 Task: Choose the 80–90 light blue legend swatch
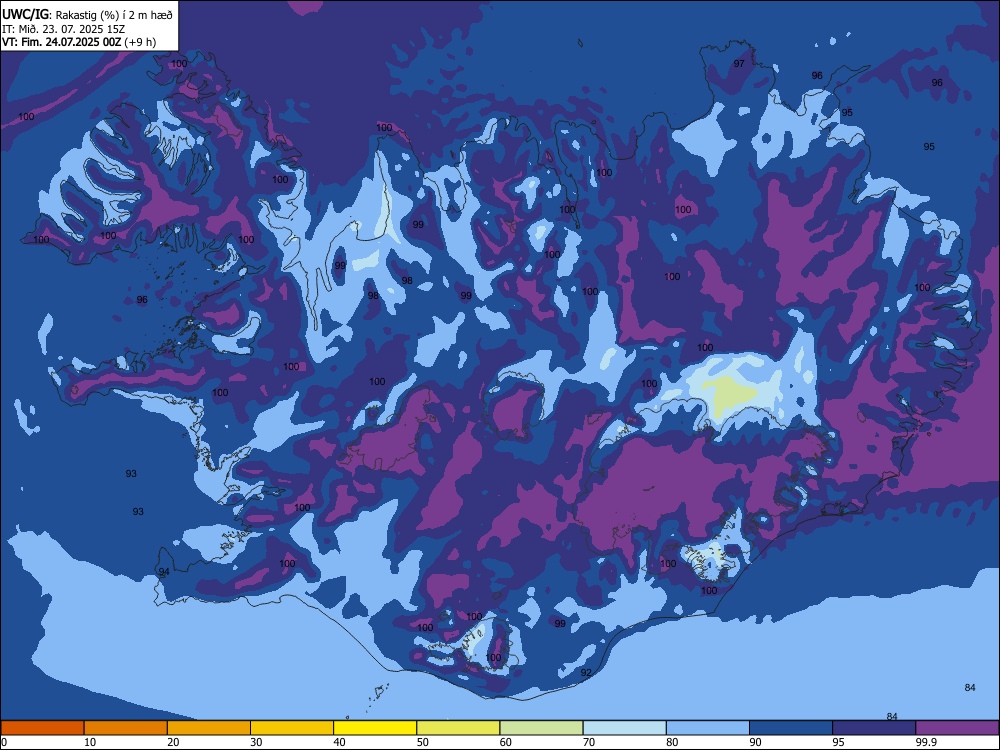tap(708, 728)
